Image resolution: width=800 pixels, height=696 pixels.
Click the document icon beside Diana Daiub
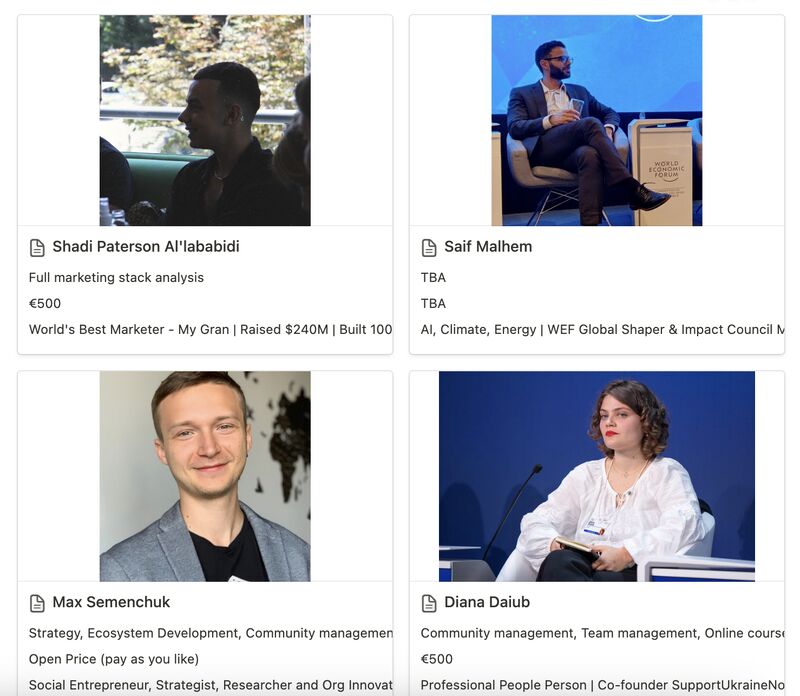click(x=428, y=604)
